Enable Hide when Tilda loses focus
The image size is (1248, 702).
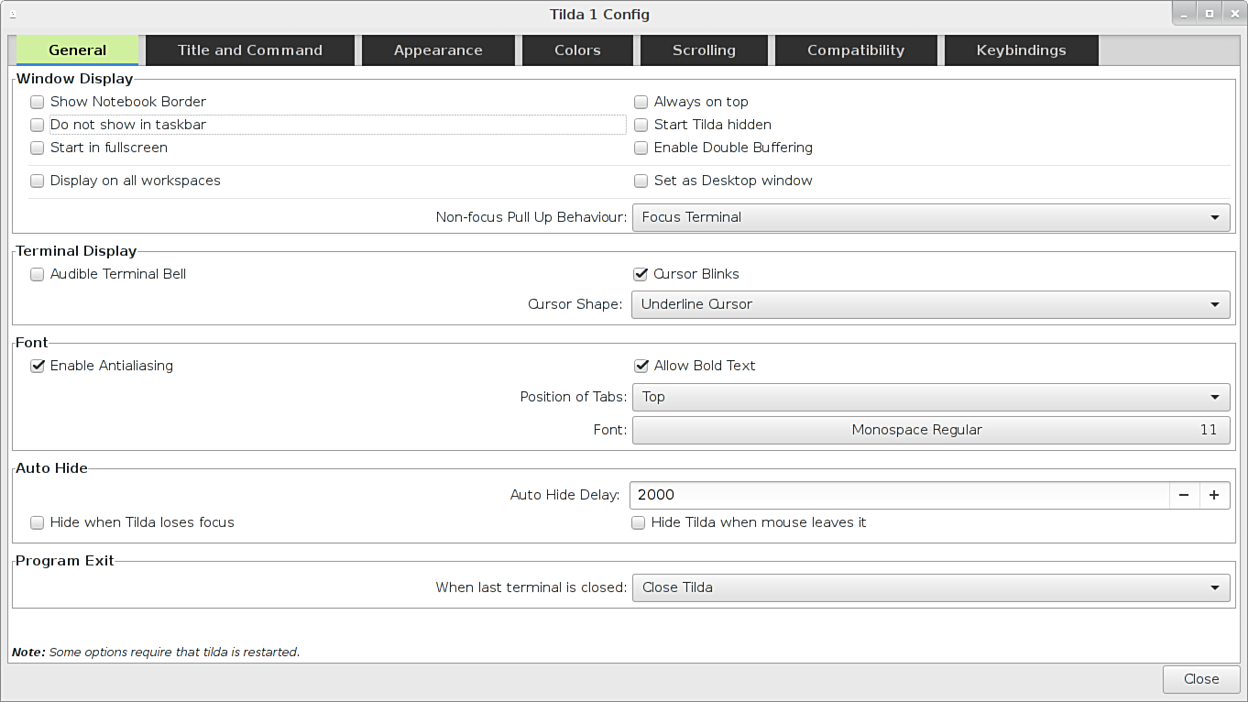(x=37, y=523)
